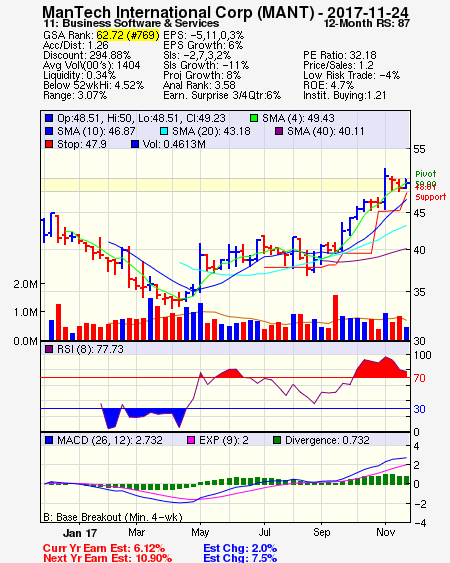
Task: Click the blue Vol legend swatch
Action: (x=135, y=144)
